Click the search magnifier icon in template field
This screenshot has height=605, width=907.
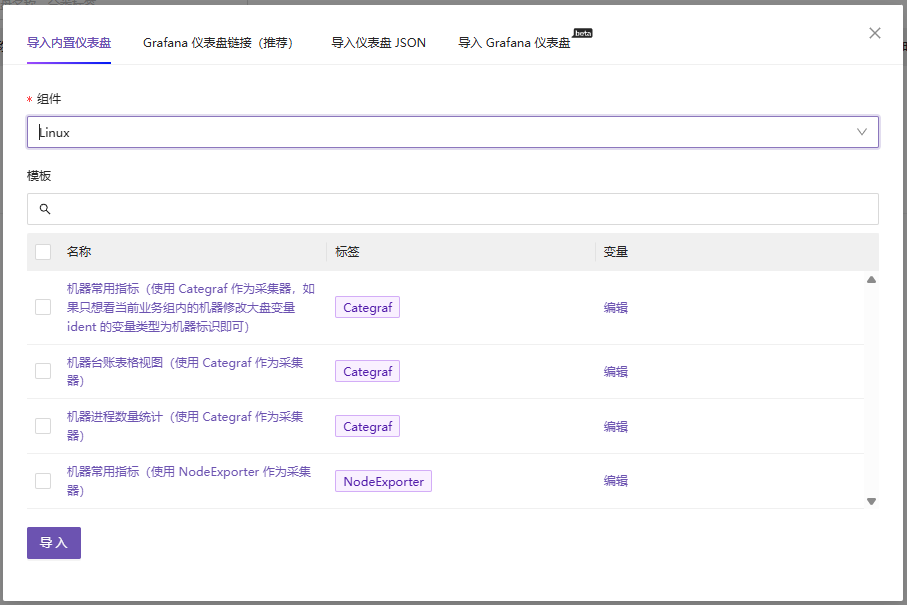45,209
